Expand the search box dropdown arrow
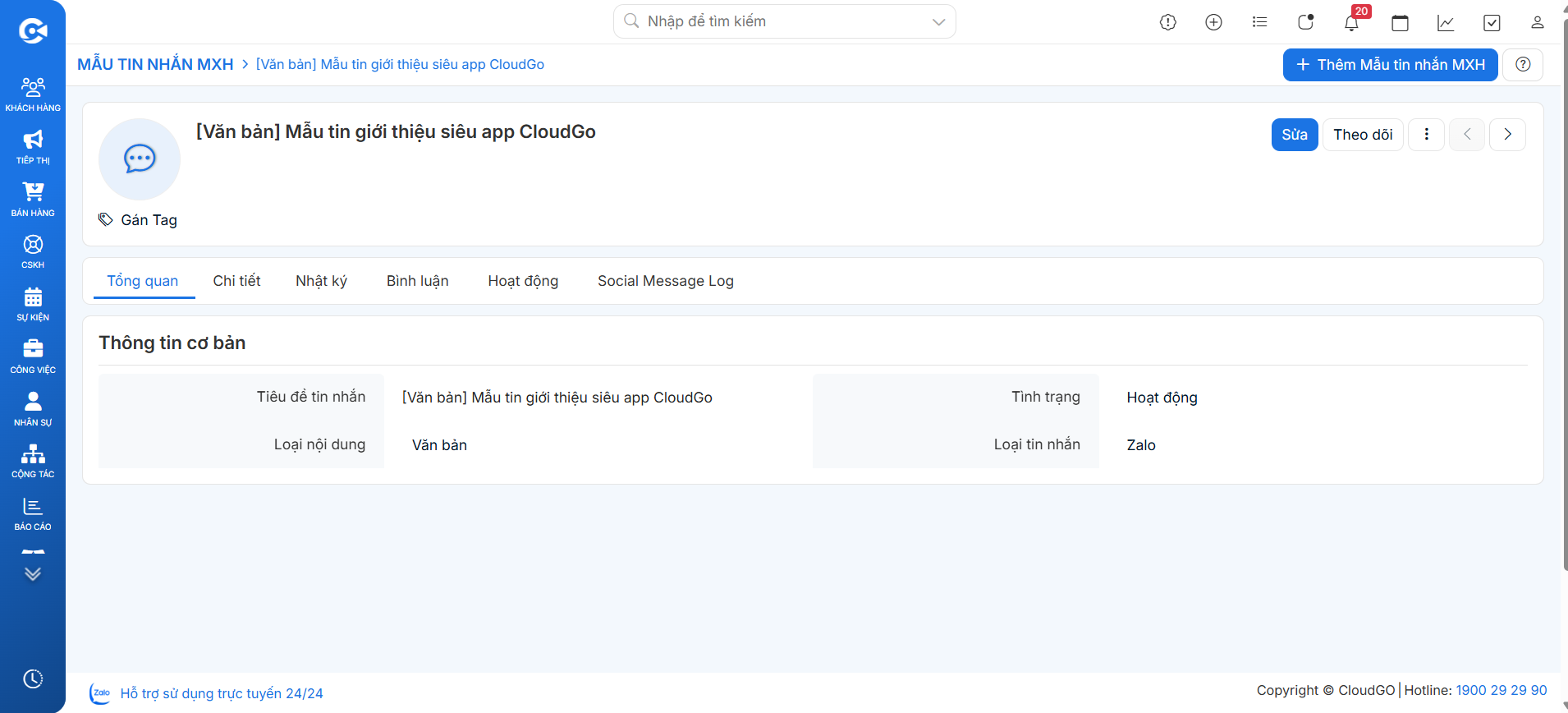 [939, 22]
